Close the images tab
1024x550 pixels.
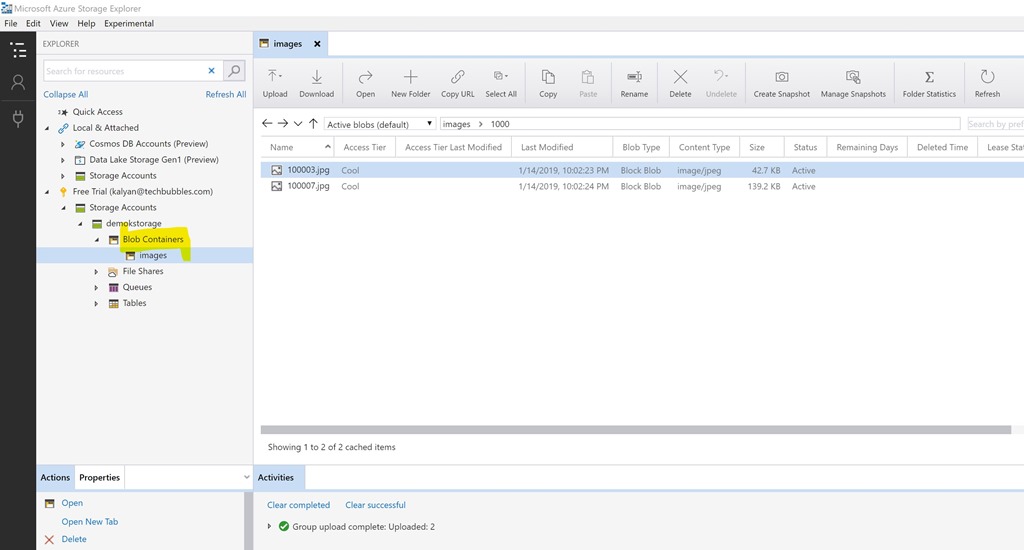click(x=317, y=44)
